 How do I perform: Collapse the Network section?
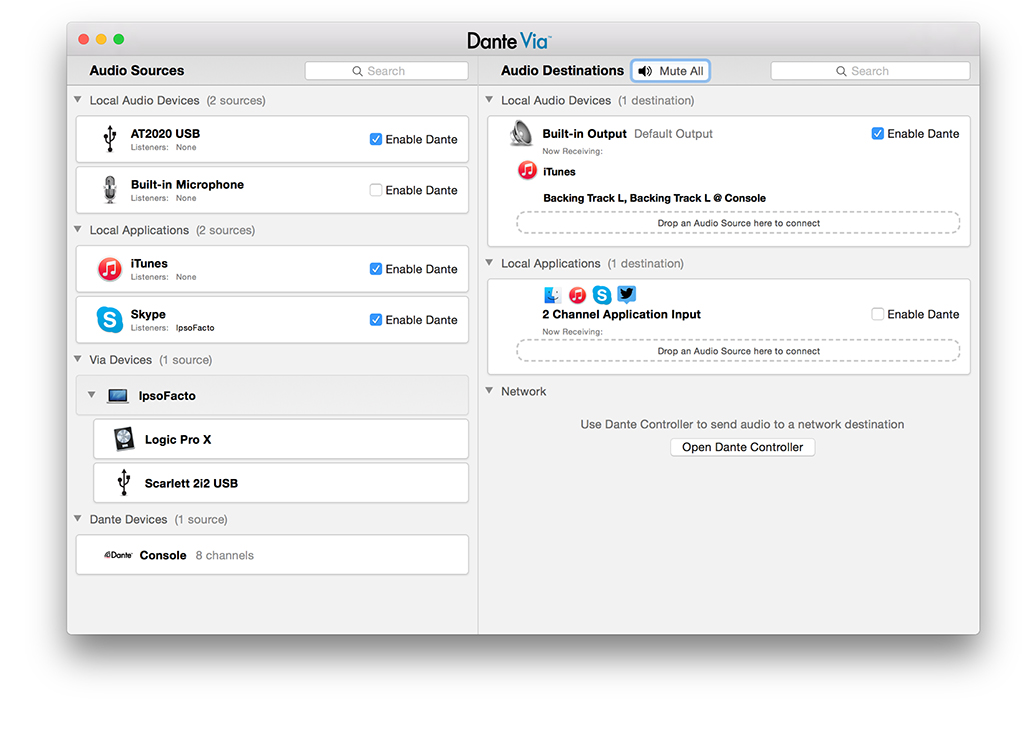[x=490, y=392]
